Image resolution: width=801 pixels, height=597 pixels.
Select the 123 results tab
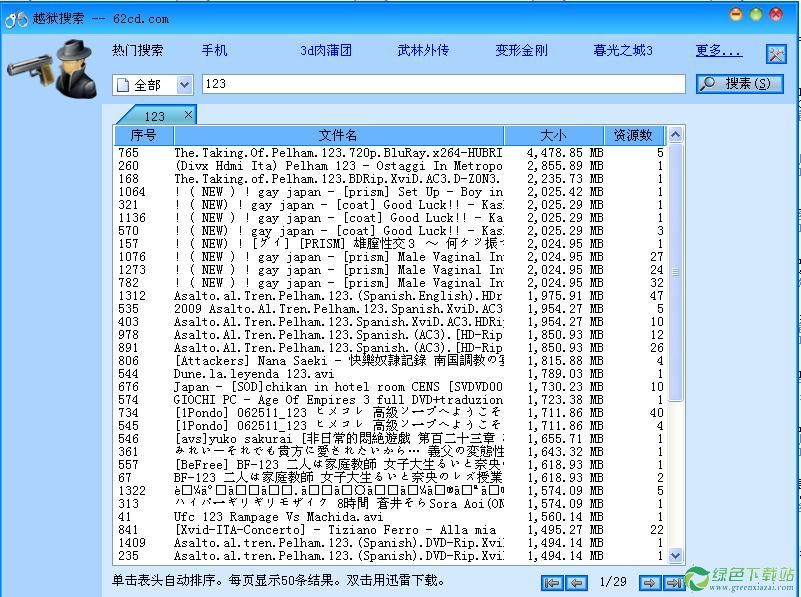154,116
